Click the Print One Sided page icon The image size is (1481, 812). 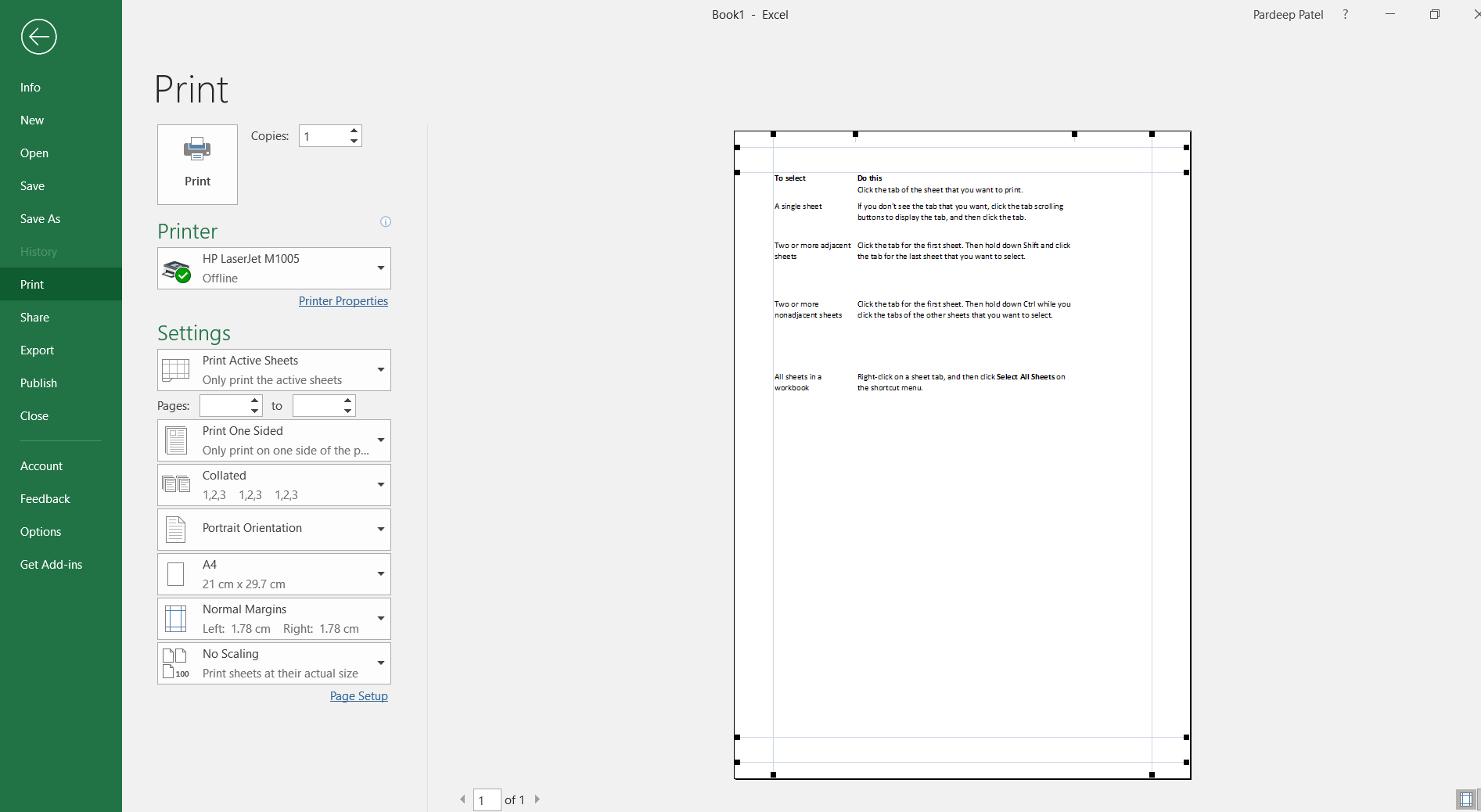click(176, 440)
